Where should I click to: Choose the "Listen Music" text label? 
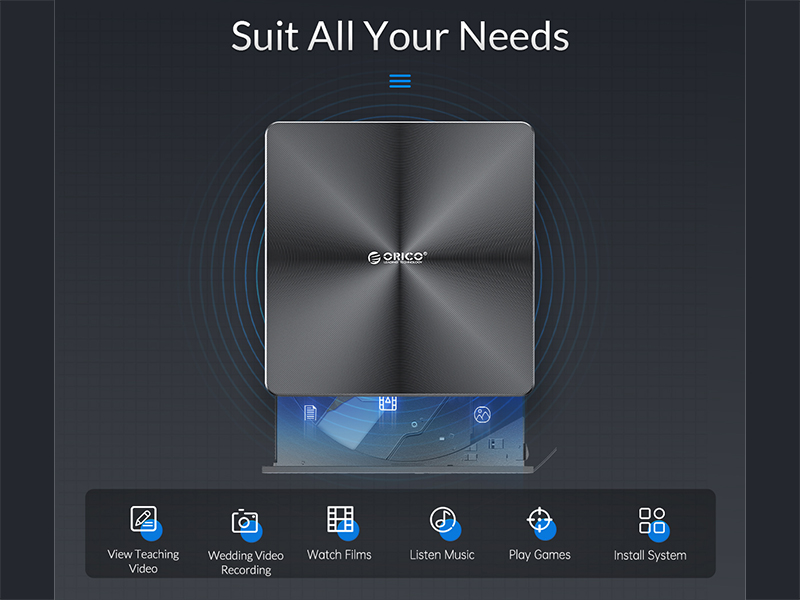[442, 555]
